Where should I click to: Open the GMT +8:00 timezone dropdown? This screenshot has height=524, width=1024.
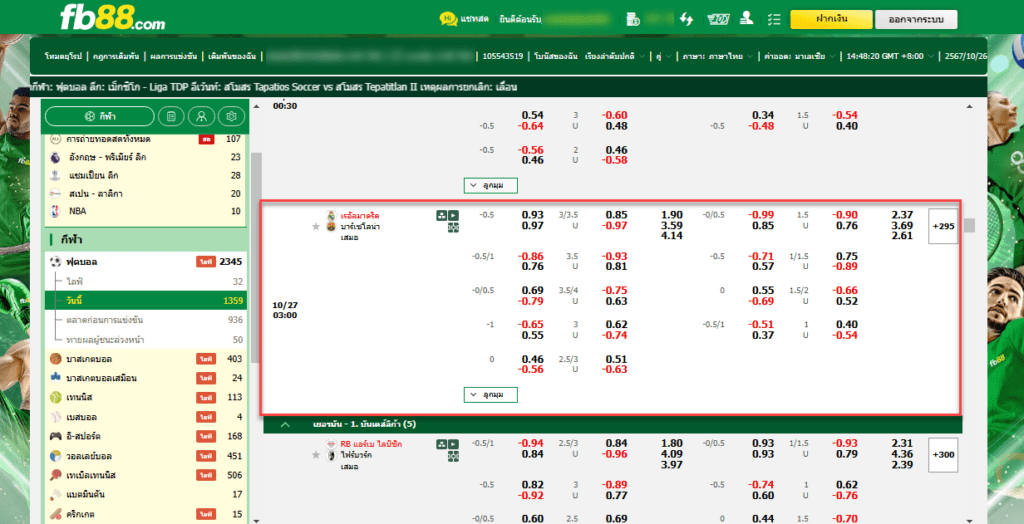(x=889, y=56)
